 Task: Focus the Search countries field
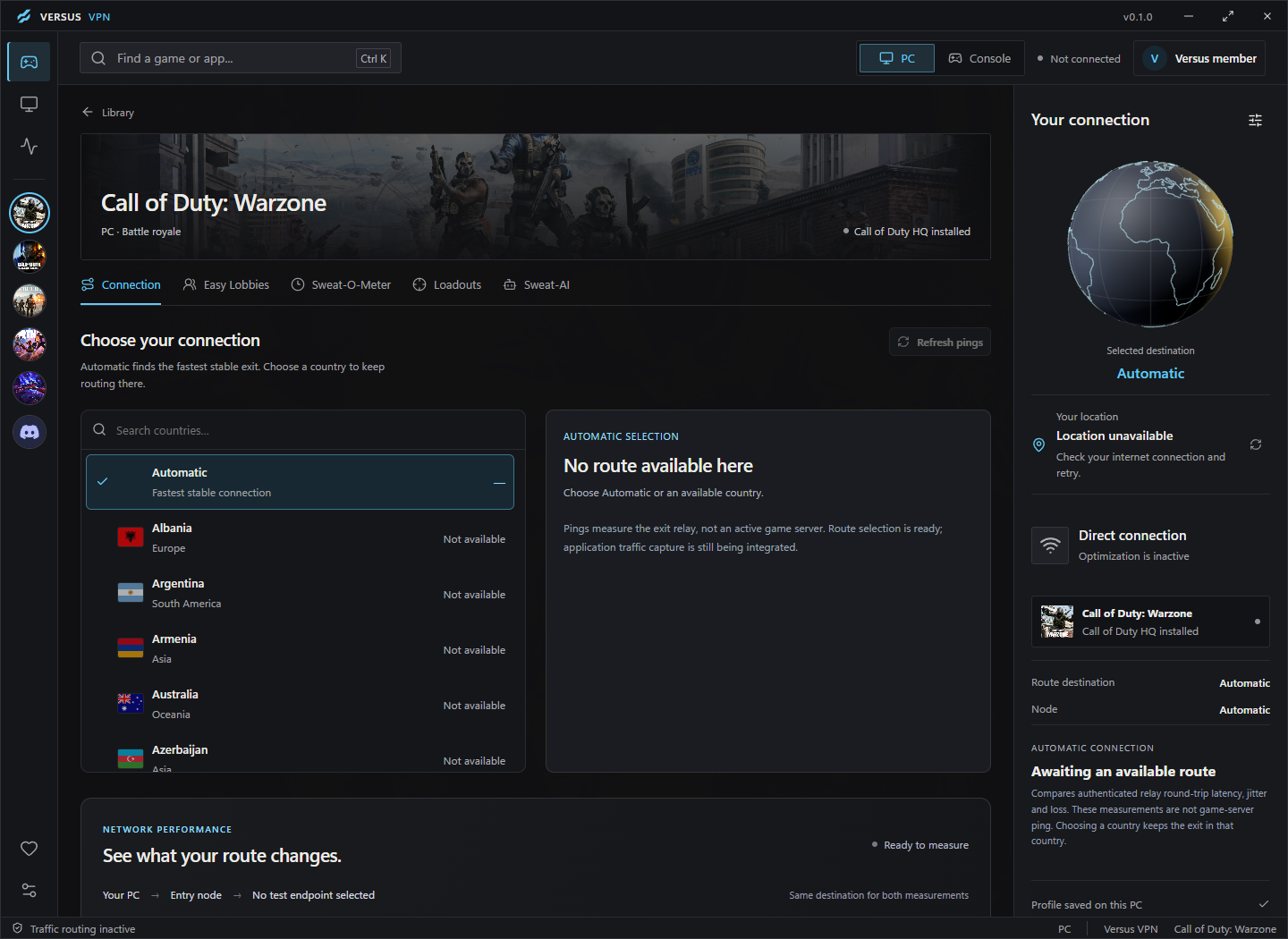[303, 430]
